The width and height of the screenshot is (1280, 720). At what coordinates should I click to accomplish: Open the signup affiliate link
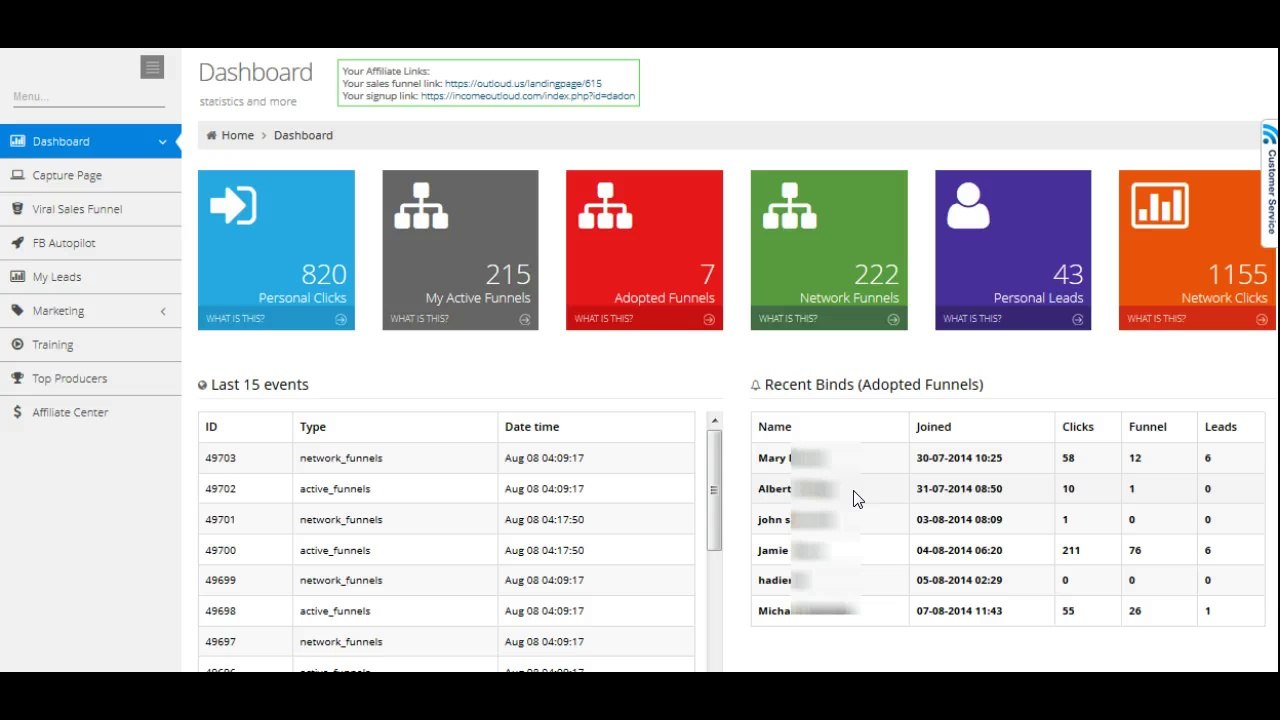[528, 96]
